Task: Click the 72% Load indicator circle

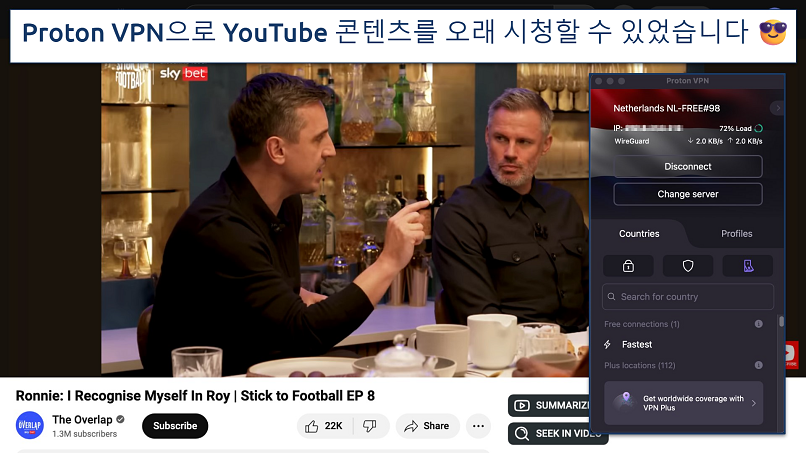Action: coord(759,128)
